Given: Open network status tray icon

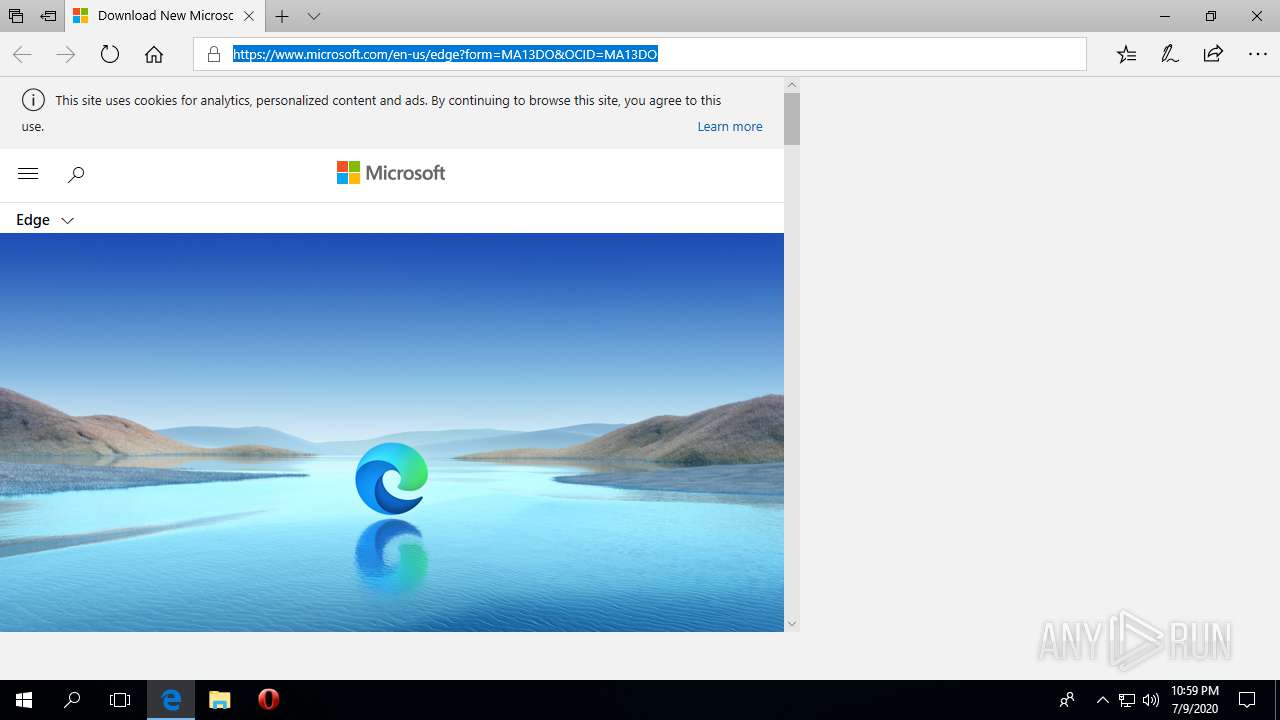Looking at the screenshot, I should (1127, 700).
